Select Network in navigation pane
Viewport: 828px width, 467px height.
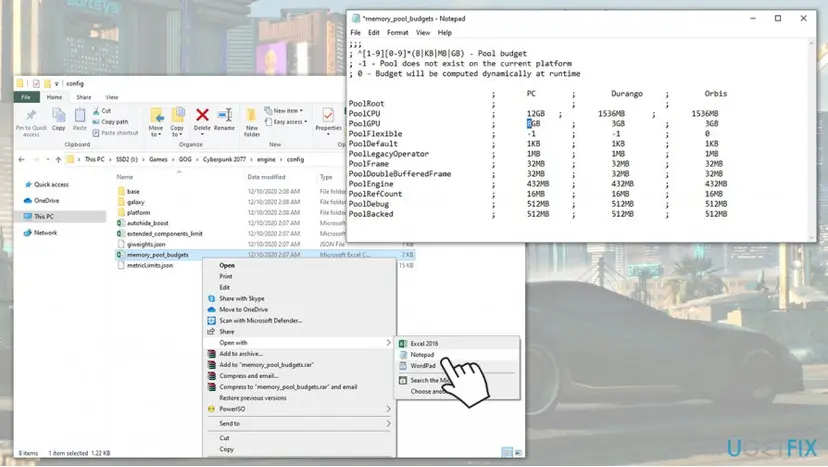click(45, 232)
